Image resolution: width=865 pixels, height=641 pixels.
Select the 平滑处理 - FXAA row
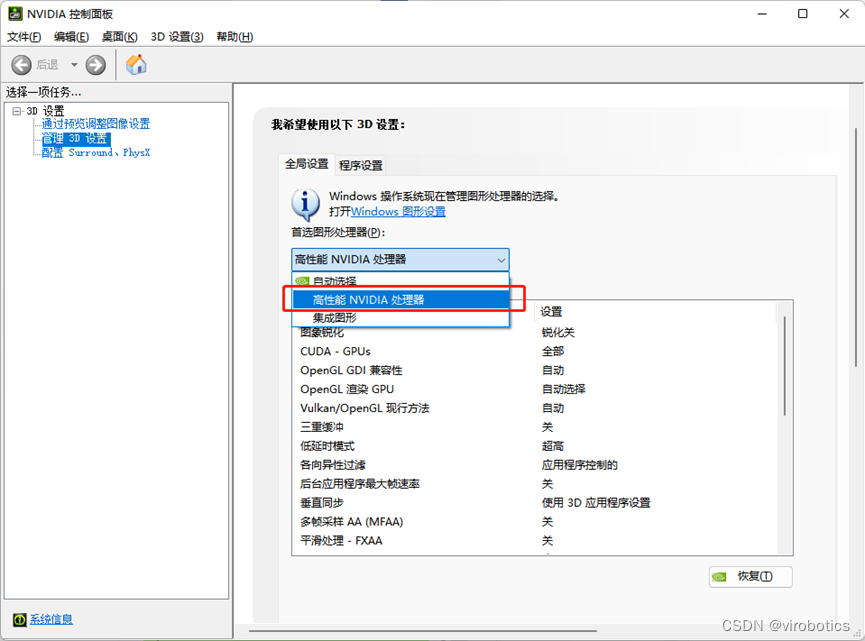[x=534, y=541]
